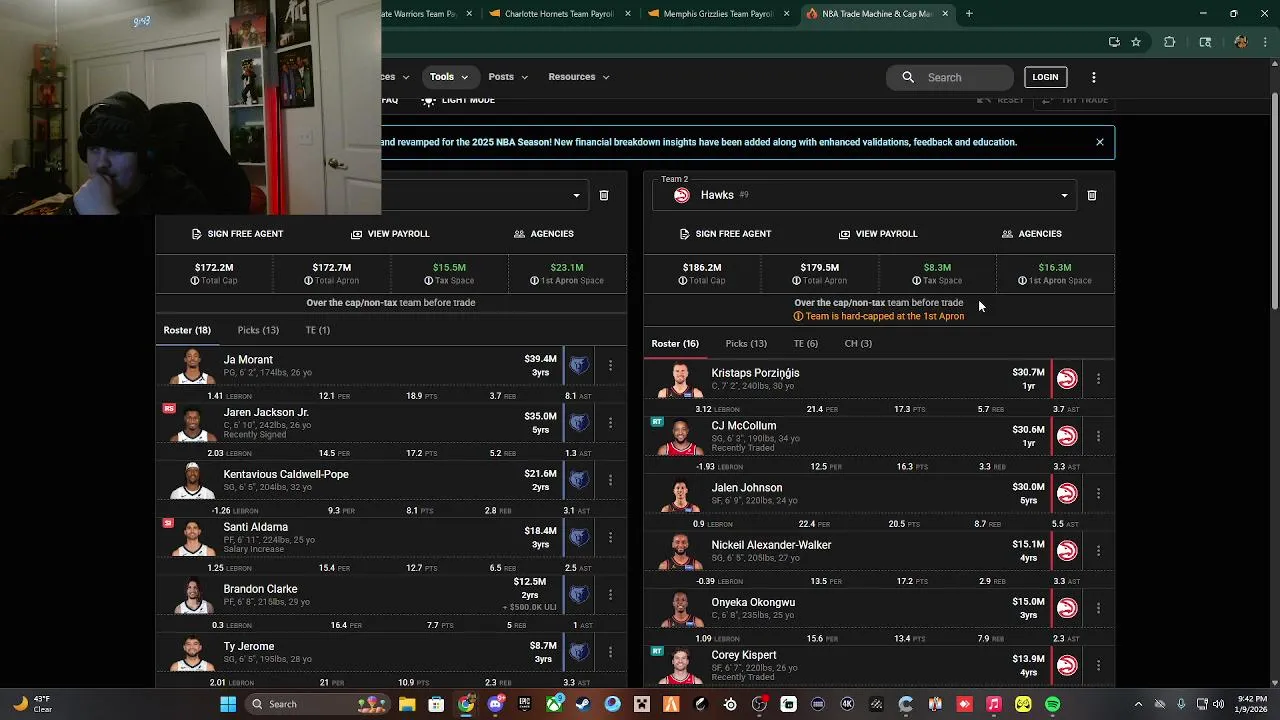The height and width of the screenshot is (720, 1280).
Task: Switch to Memphis Grizzlies Team Payroll browser tab
Action: [718, 14]
